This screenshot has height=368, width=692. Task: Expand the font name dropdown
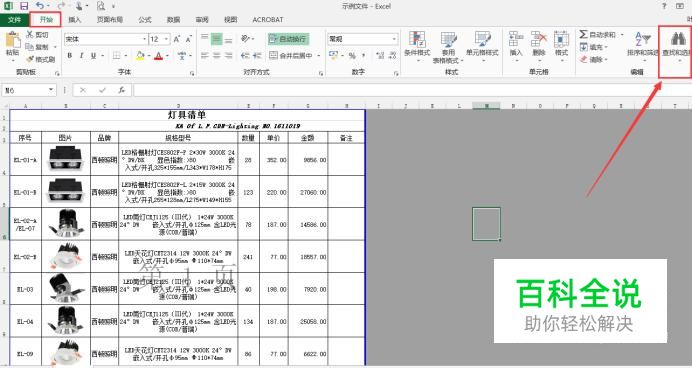click(144, 39)
